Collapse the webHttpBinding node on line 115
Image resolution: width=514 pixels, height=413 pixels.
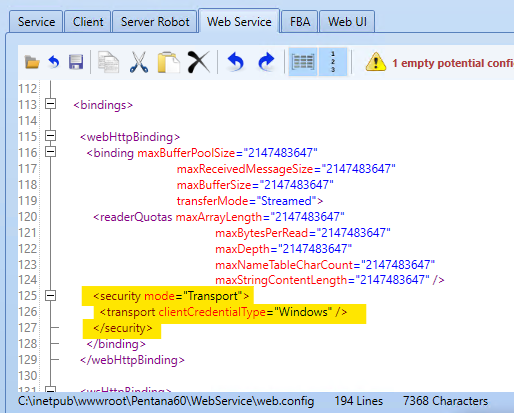click(x=50, y=136)
